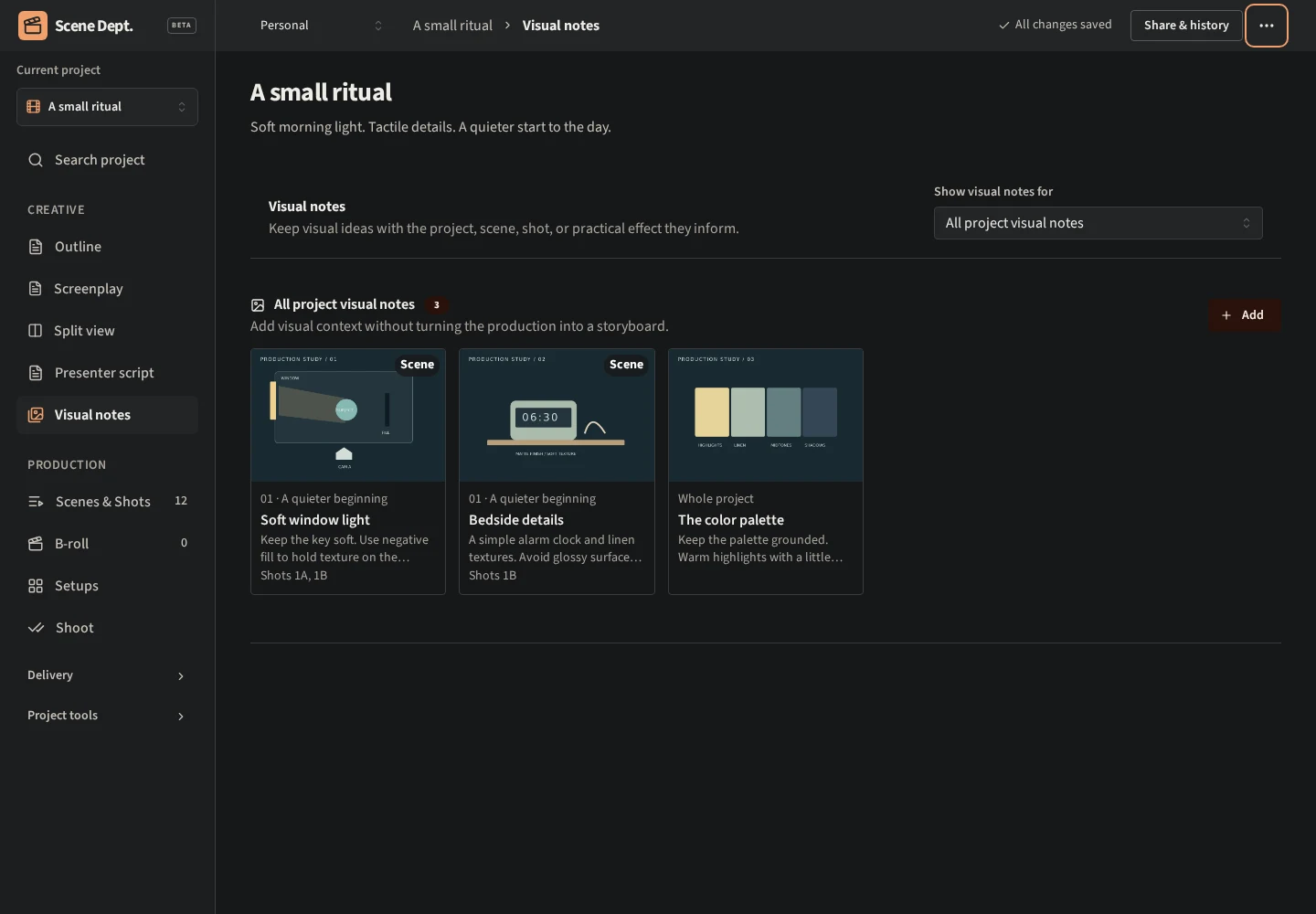1316x914 pixels.
Task: Click the dark navy Shadows swatch in palette thumbnail
Action: [x=820, y=412]
